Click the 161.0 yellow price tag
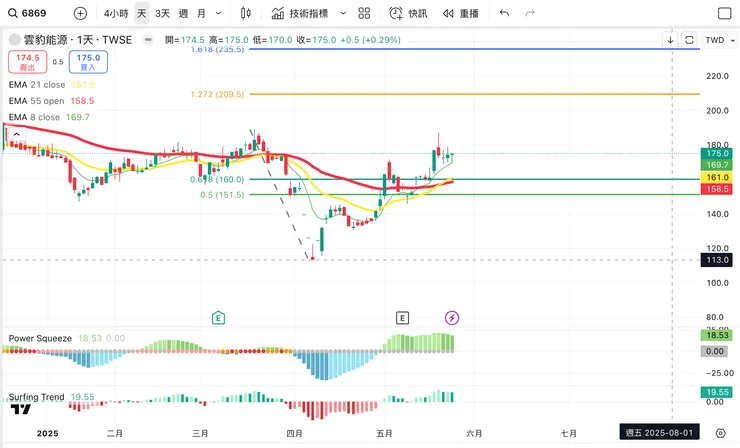The height and width of the screenshot is (448, 740). point(717,178)
